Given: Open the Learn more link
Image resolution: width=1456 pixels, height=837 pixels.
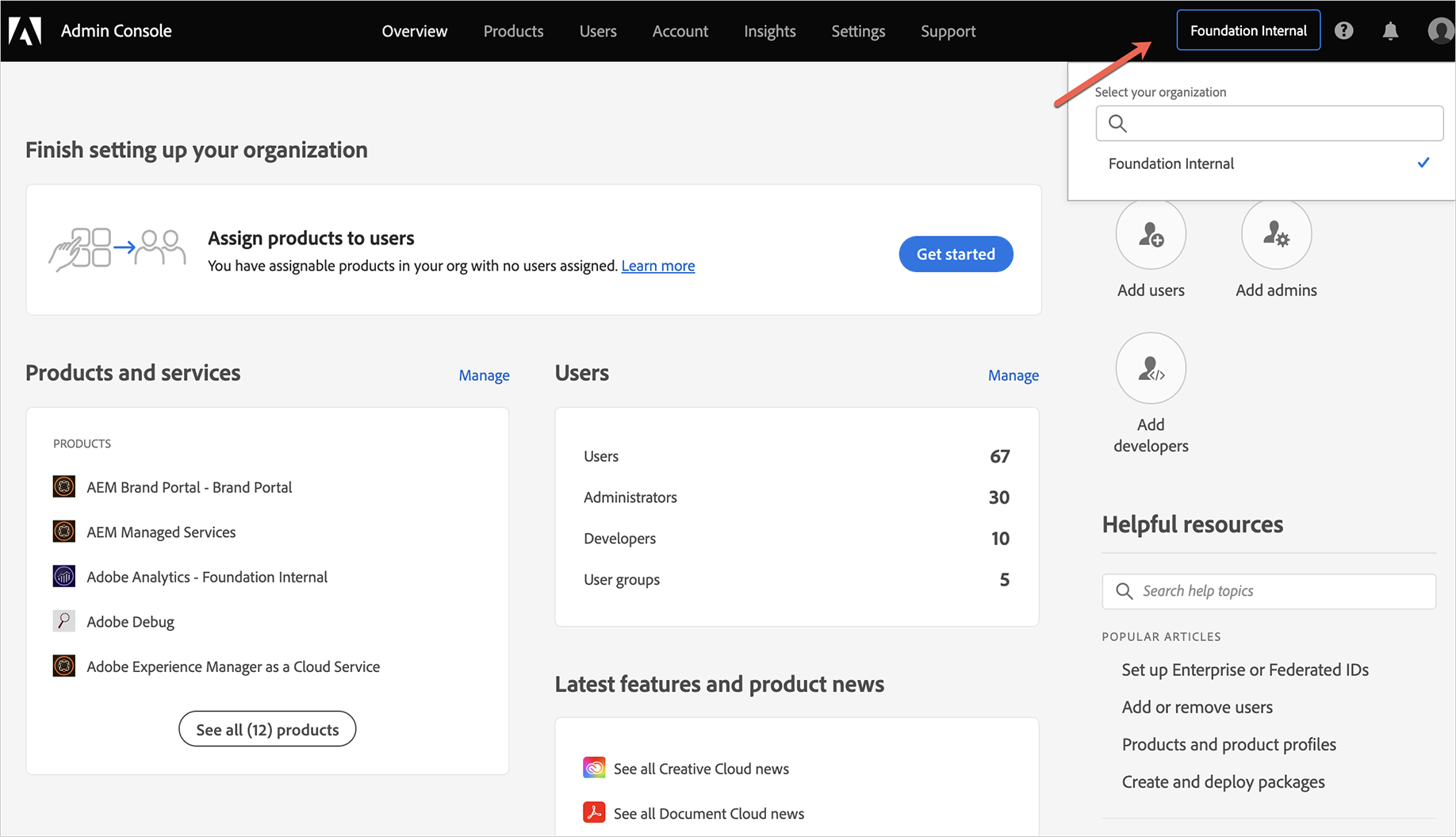Looking at the screenshot, I should point(657,266).
